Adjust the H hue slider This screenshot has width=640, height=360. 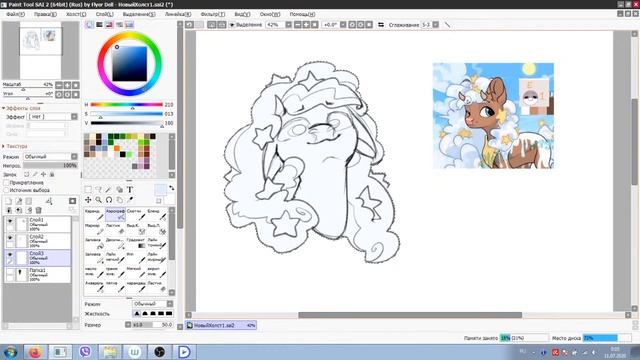127,105
